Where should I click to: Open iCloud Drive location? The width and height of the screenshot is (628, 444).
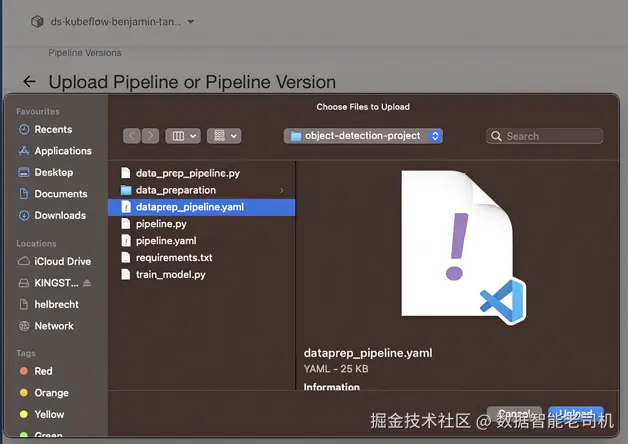[55, 261]
